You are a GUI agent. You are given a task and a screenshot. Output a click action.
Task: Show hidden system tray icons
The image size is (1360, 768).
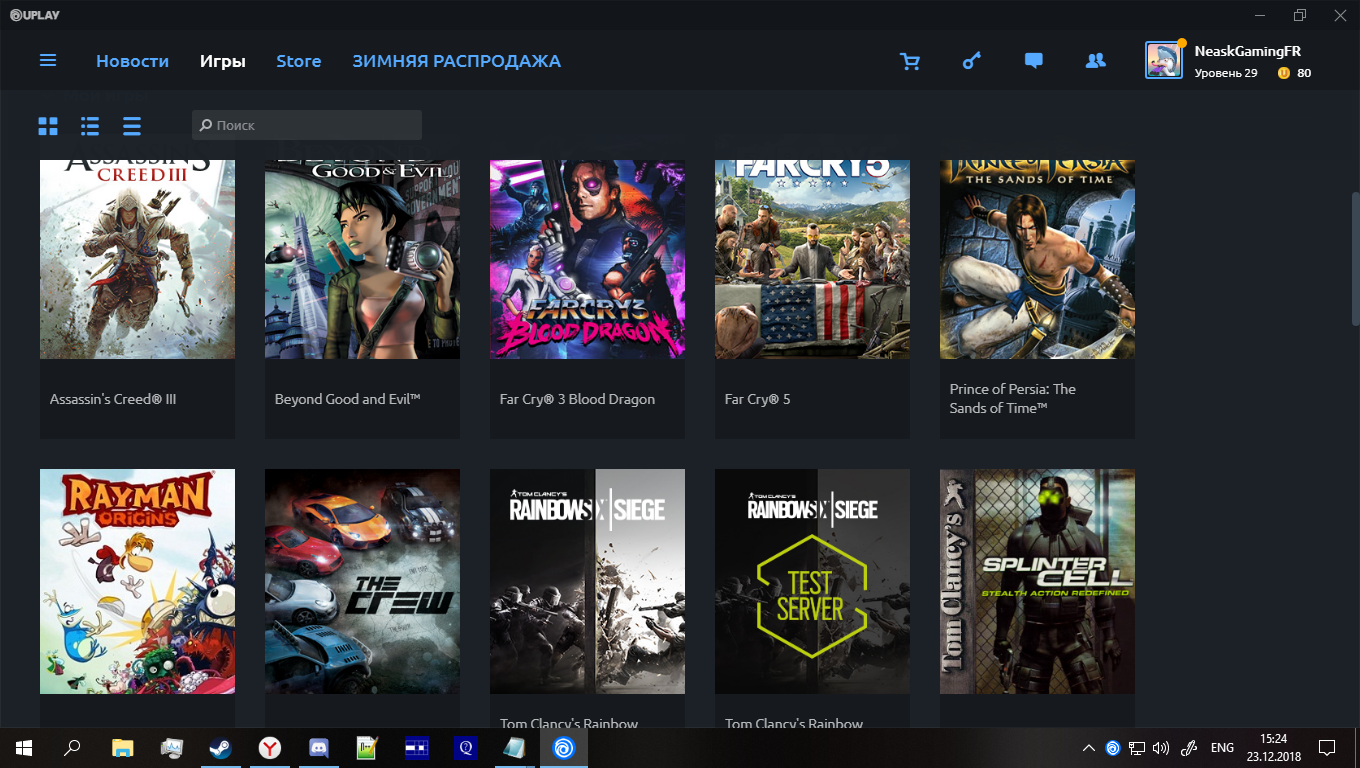(1089, 747)
